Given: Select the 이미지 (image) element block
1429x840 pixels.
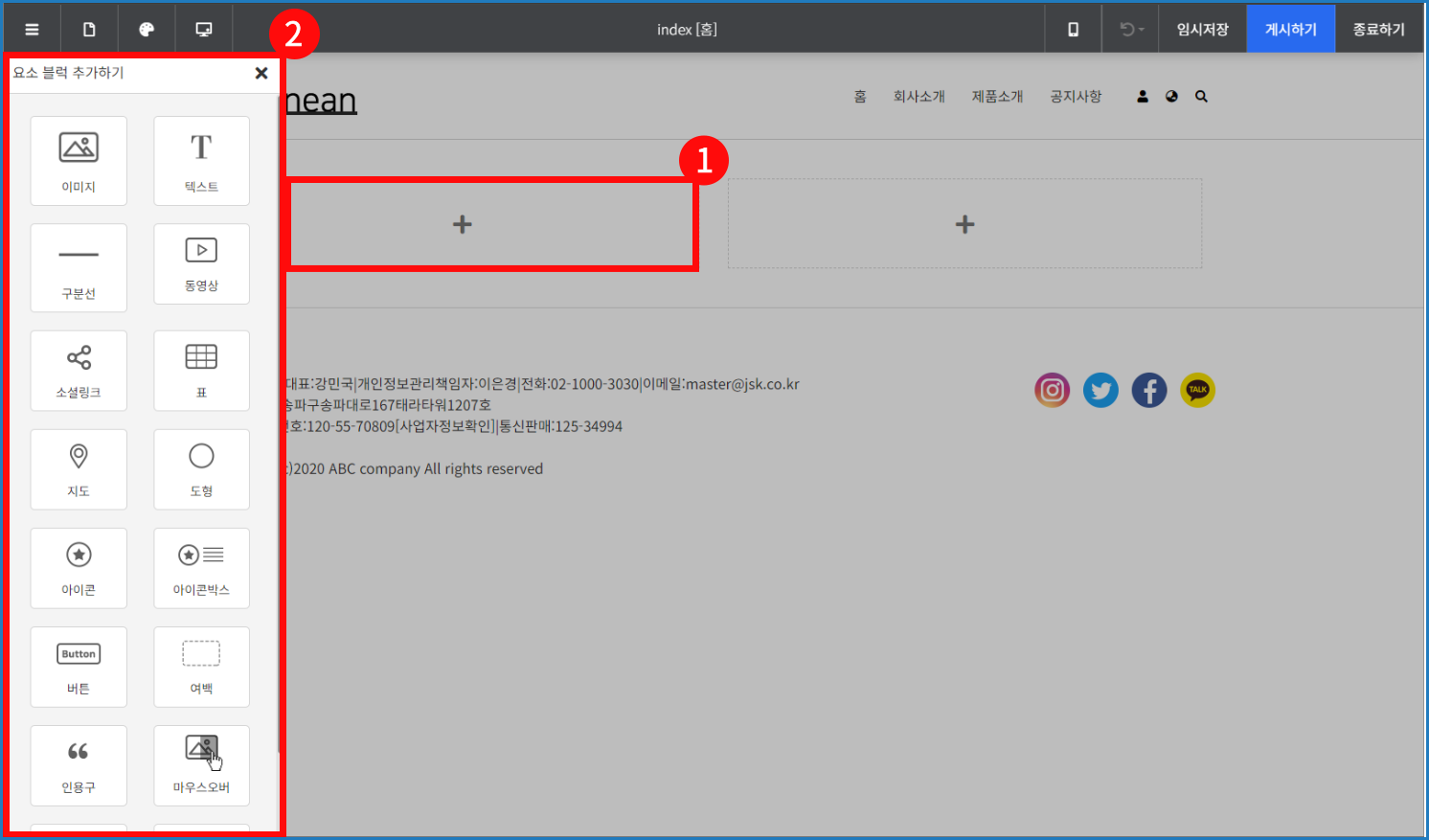Looking at the screenshot, I should (x=79, y=161).
